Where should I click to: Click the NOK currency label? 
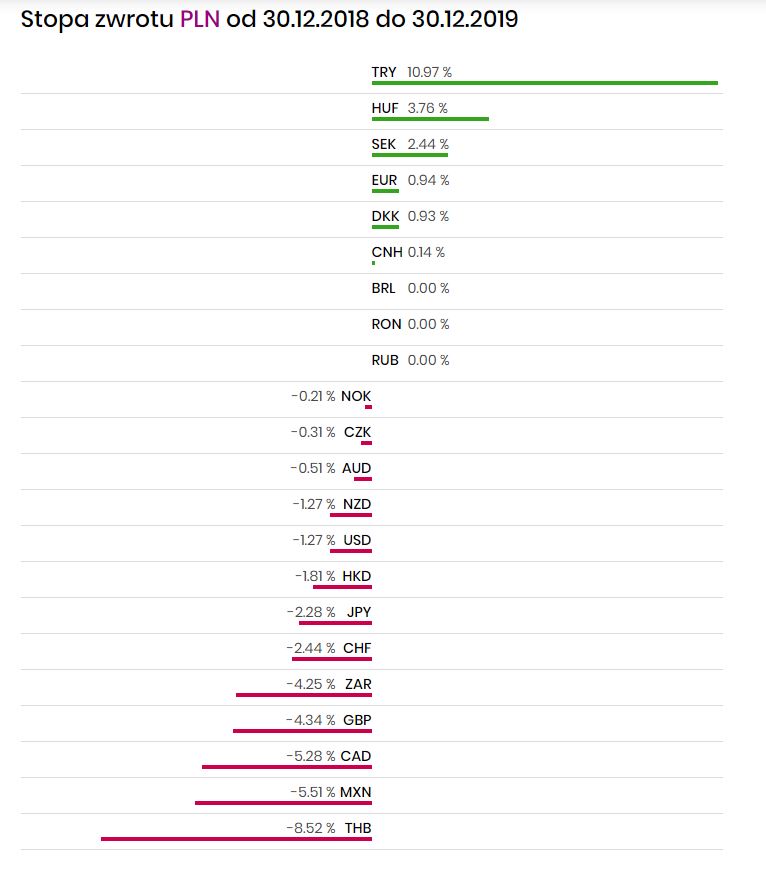[356, 396]
